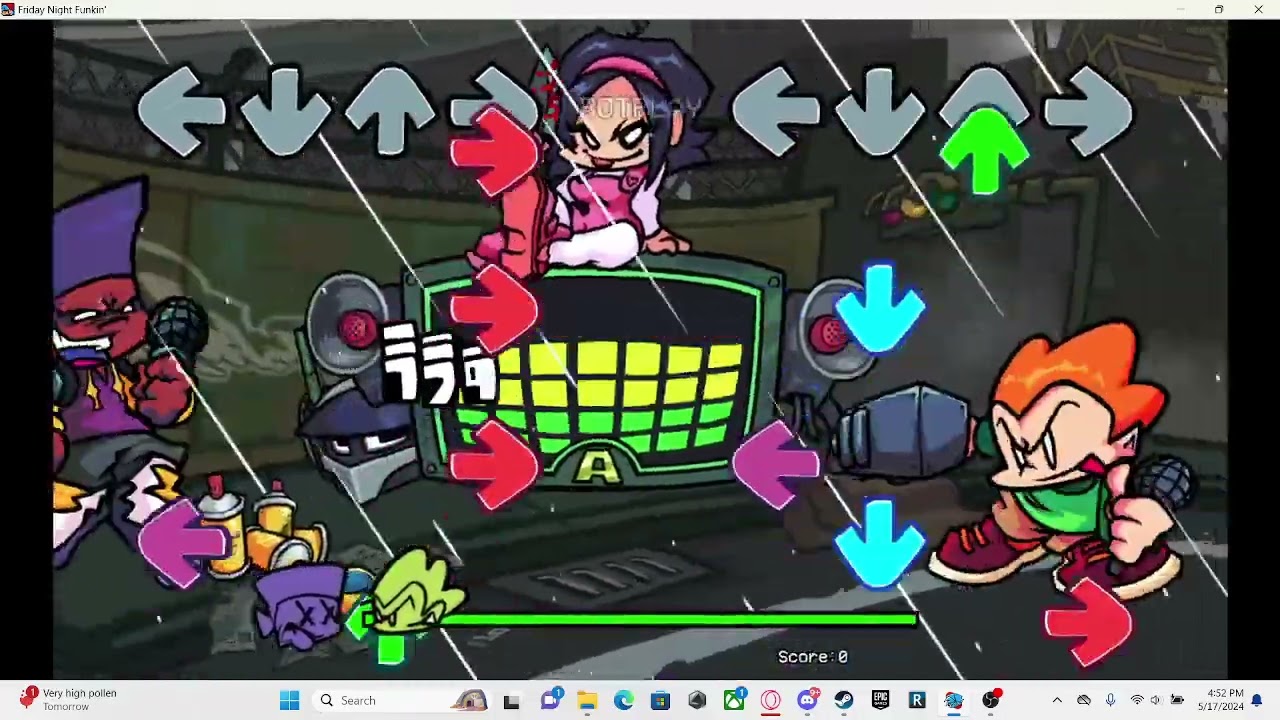Click the player's gray left arrow receptor

click(x=776, y=110)
